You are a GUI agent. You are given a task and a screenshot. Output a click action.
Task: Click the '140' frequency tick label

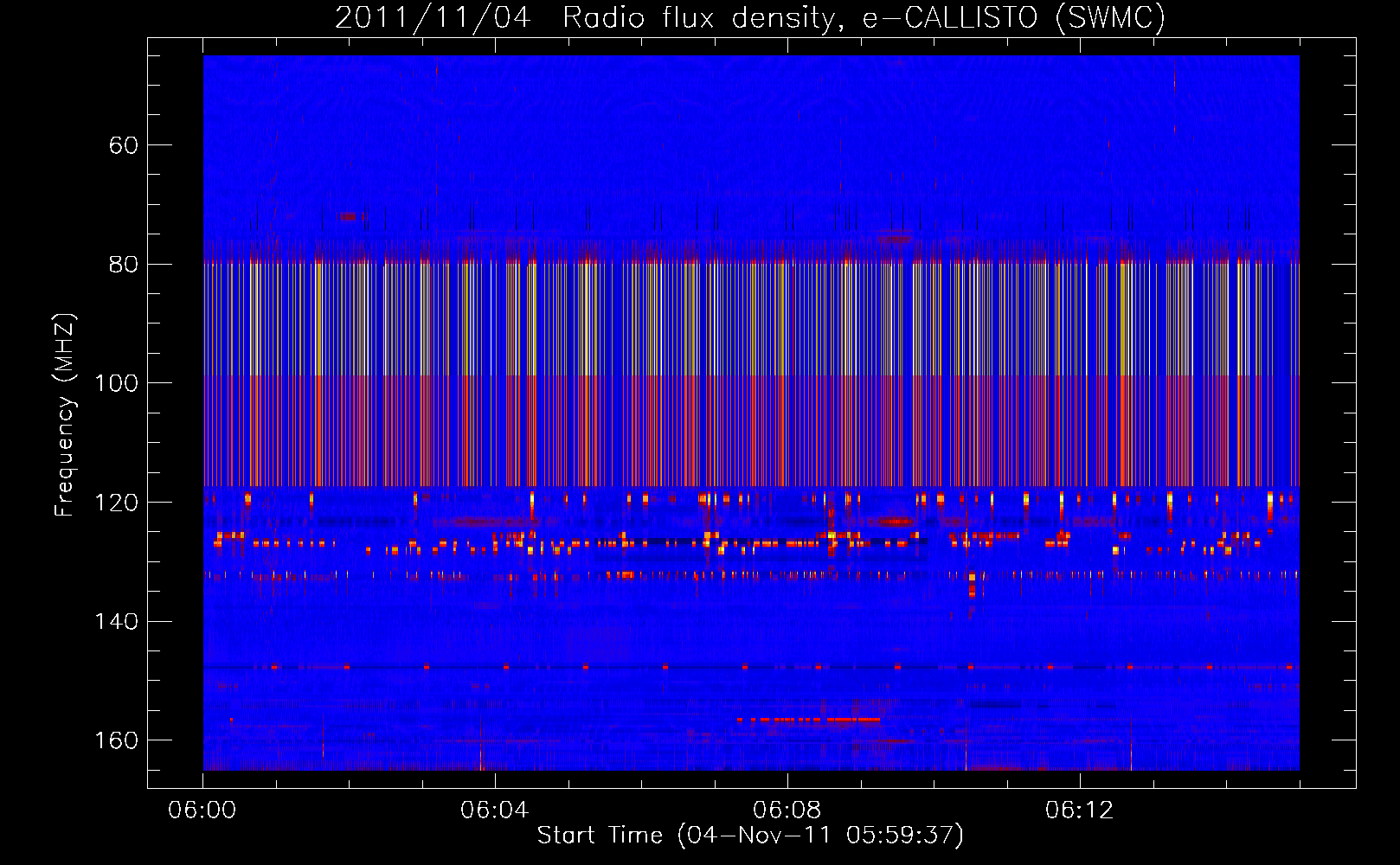coord(117,622)
